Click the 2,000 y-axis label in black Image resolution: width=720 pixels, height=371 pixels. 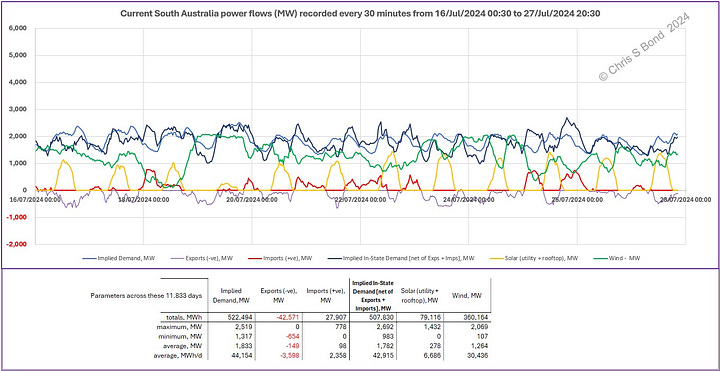pyautogui.click(x=17, y=136)
